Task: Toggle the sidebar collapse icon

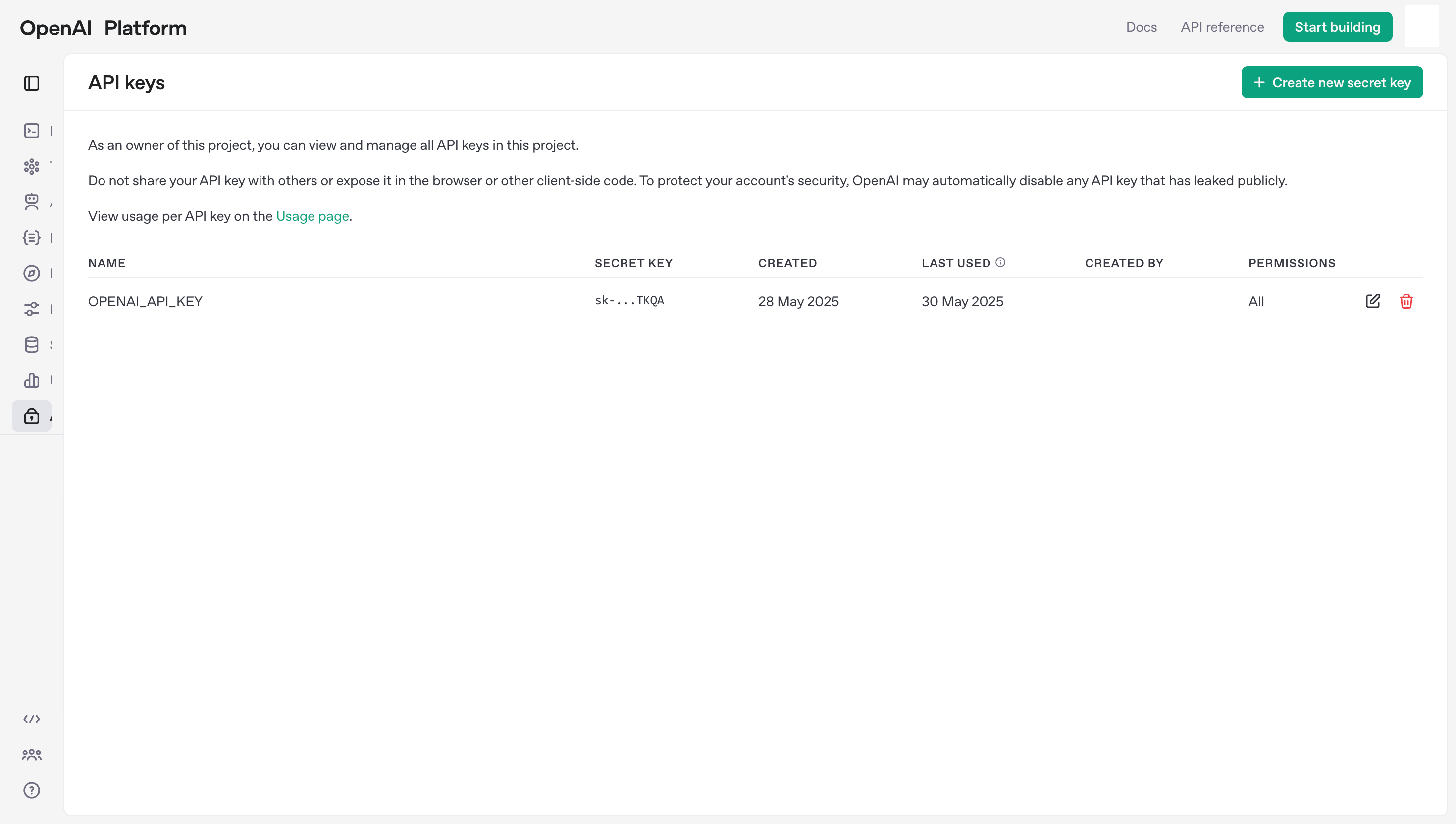Action: pyautogui.click(x=32, y=83)
